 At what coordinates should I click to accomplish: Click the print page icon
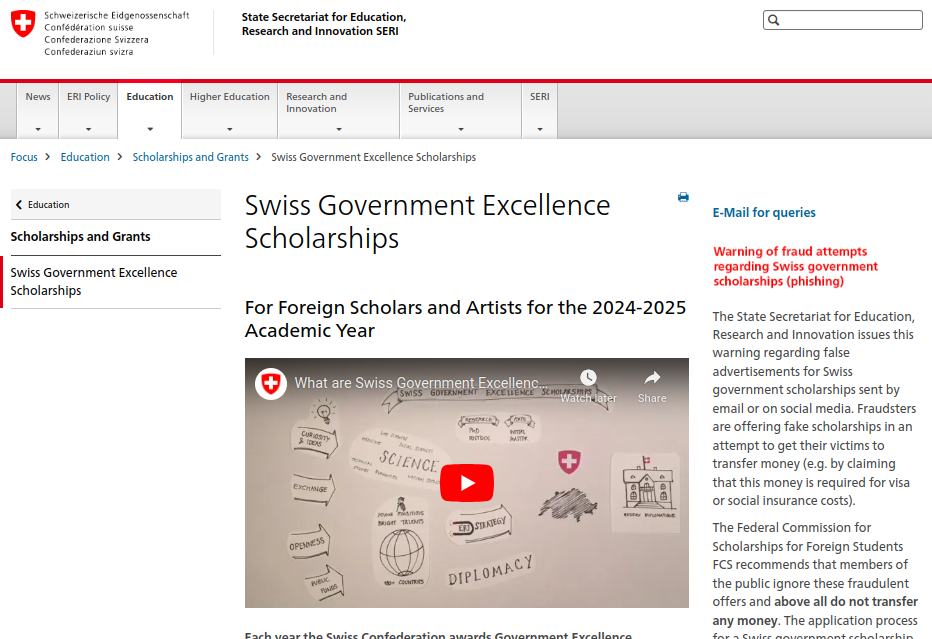683,197
